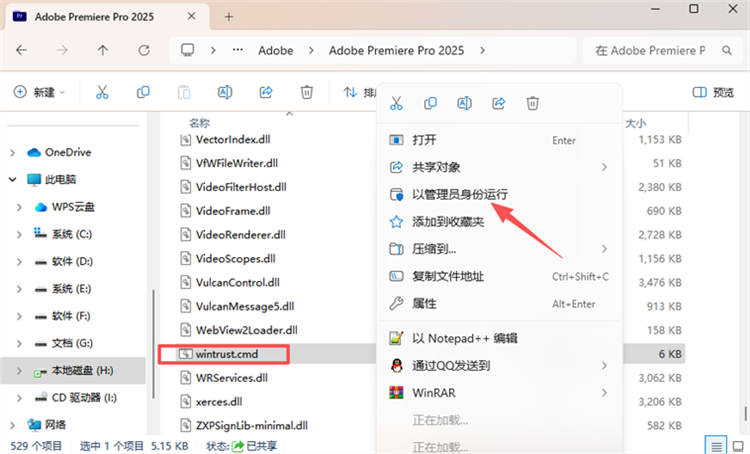The height and width of the screenshot is (454, 750).
Task: Select 复制文件地址 from the context menu
Action: tap(499, 276)
